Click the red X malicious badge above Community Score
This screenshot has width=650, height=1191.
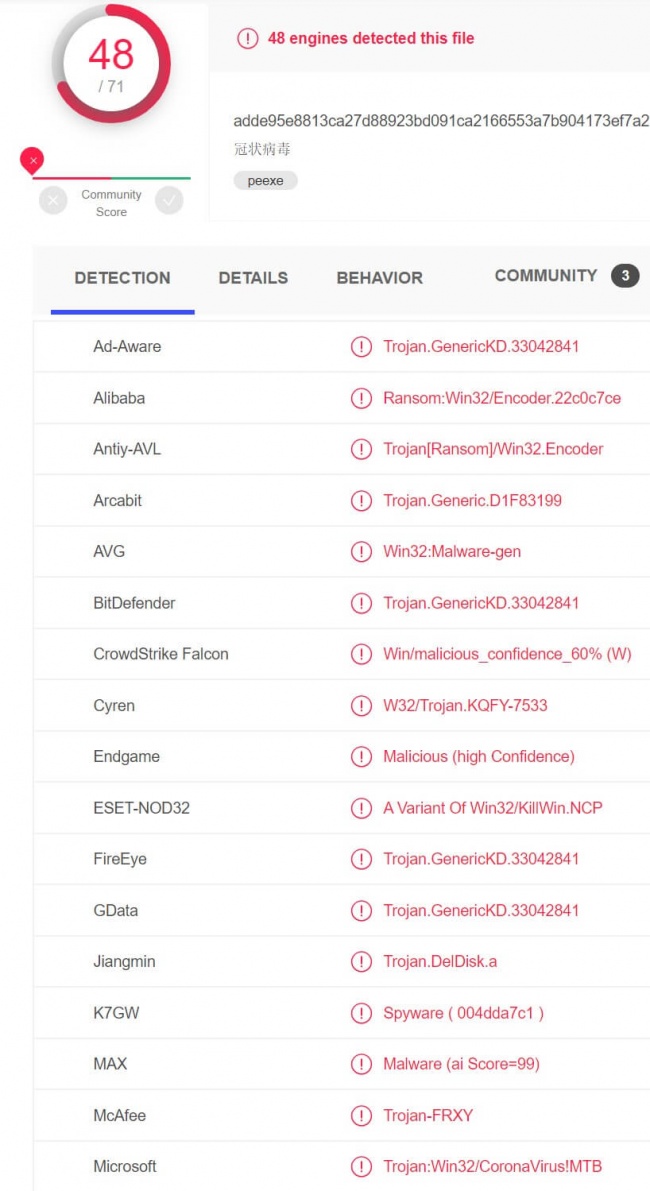tap(32, 160)
